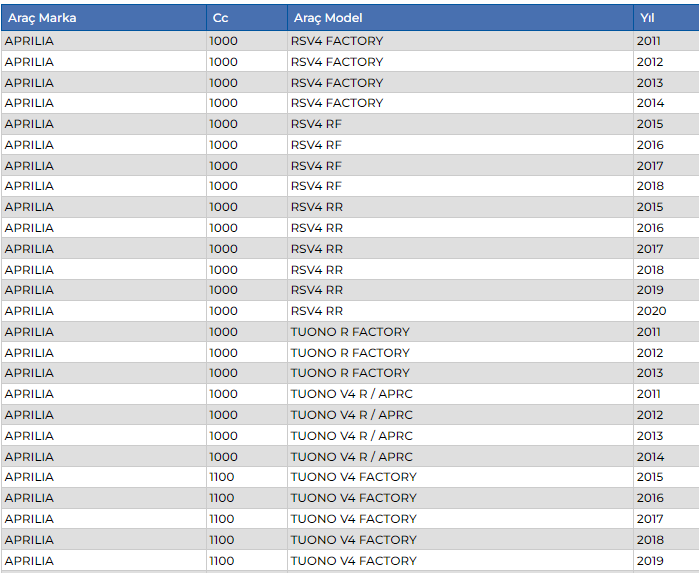The height and width of the screenshot is (573, 699).
Task: Click TUONO V4 FACTORY model cell for 2019
Action: pos(353,561)
